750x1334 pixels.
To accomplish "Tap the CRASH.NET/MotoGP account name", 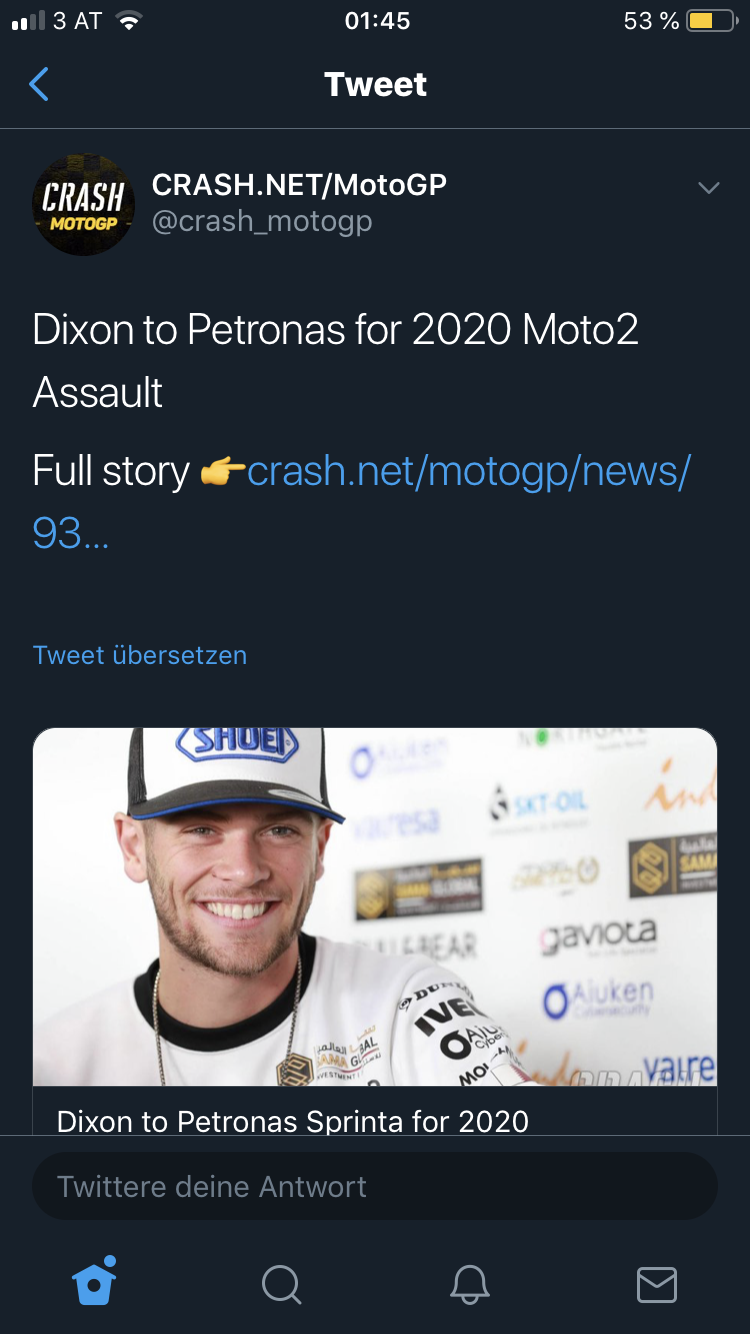I will pos(299,184).
